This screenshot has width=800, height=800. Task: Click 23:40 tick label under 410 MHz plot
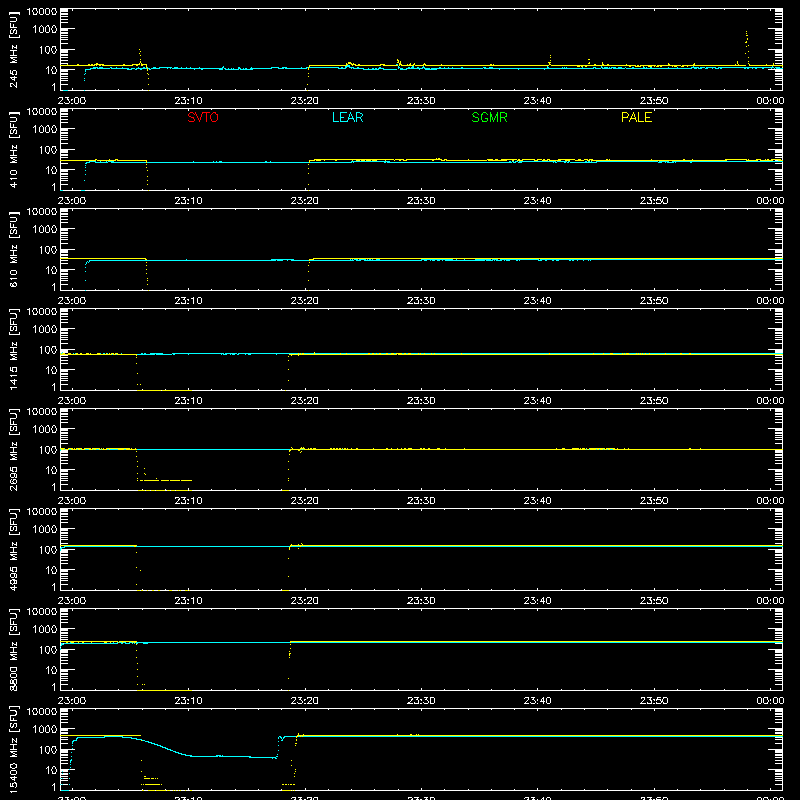537,201
